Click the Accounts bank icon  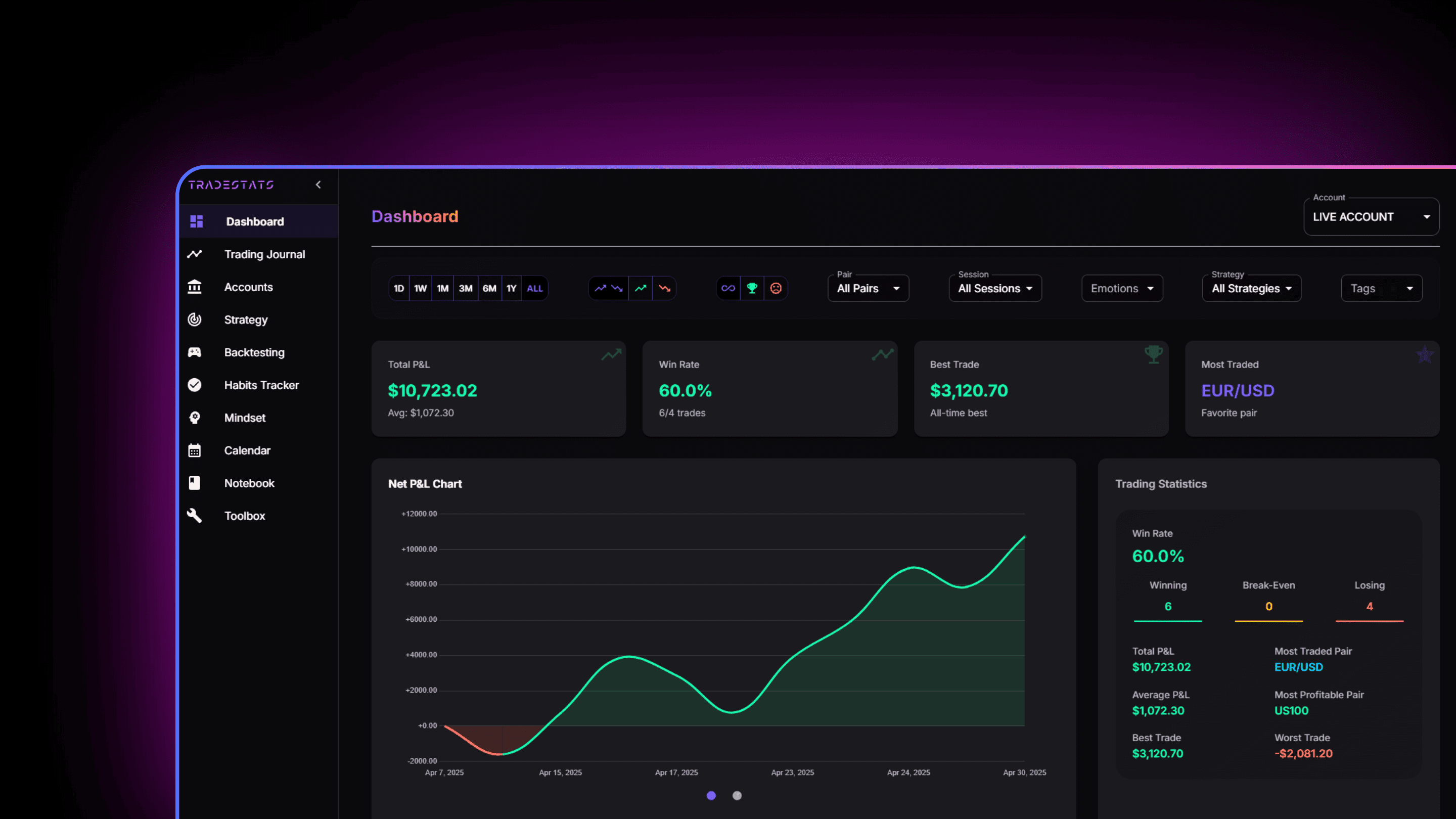click(195, 287)
